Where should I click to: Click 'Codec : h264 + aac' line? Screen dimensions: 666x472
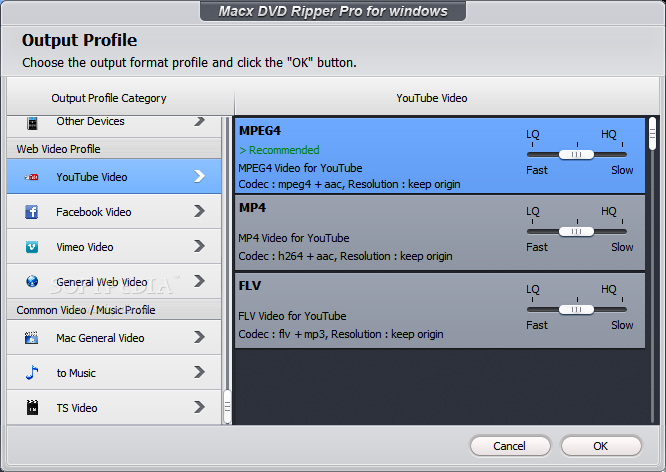345,257
